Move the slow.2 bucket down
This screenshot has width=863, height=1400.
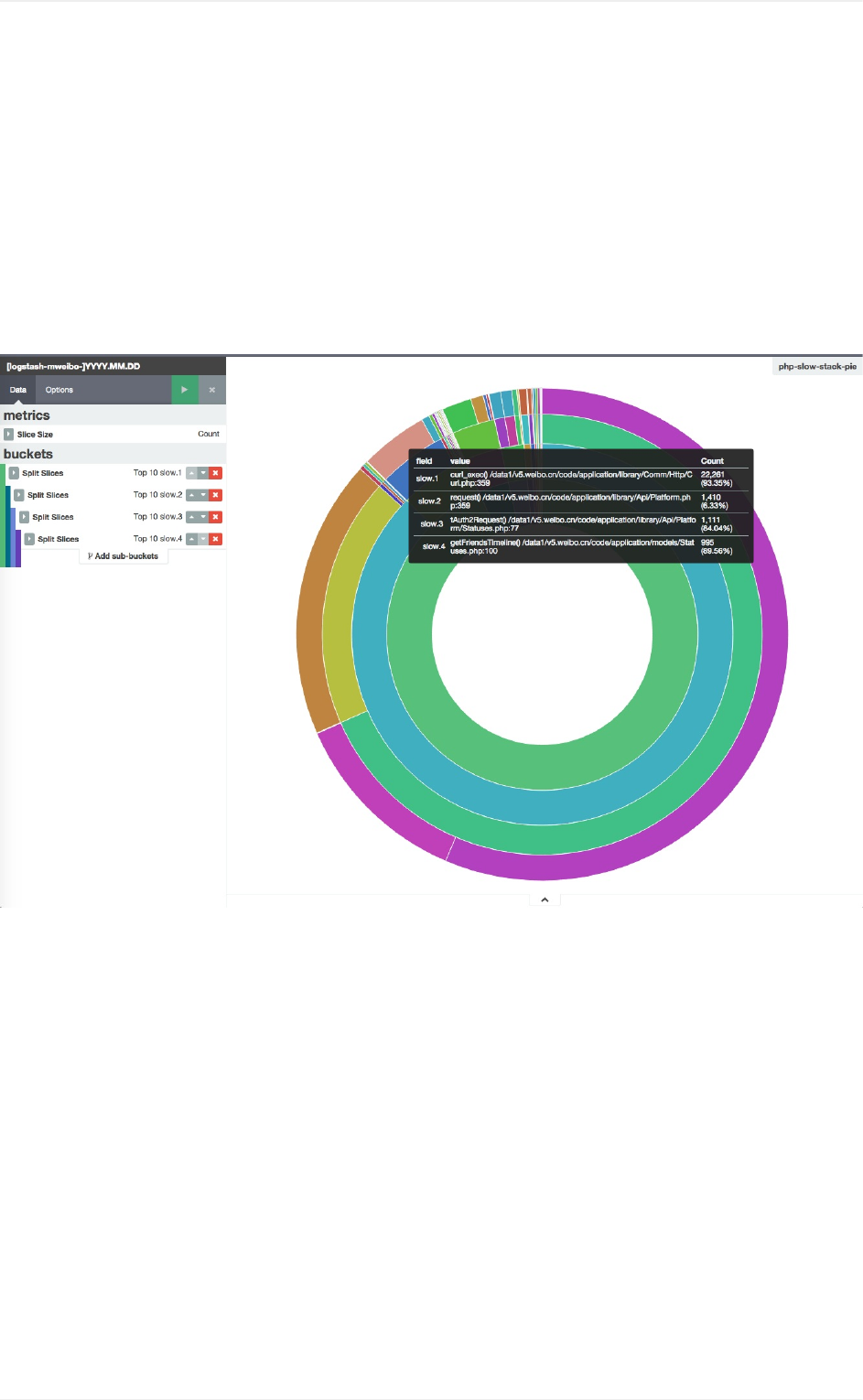[203, 495]
